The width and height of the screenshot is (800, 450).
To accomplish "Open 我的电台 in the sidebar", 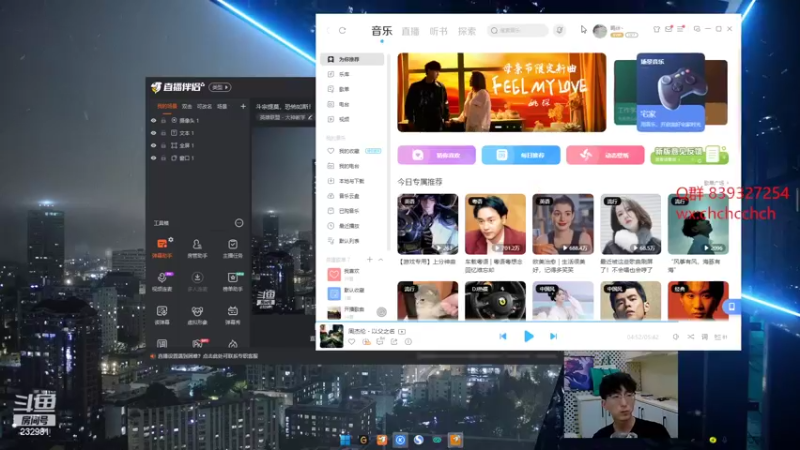I will coord(349,166).
